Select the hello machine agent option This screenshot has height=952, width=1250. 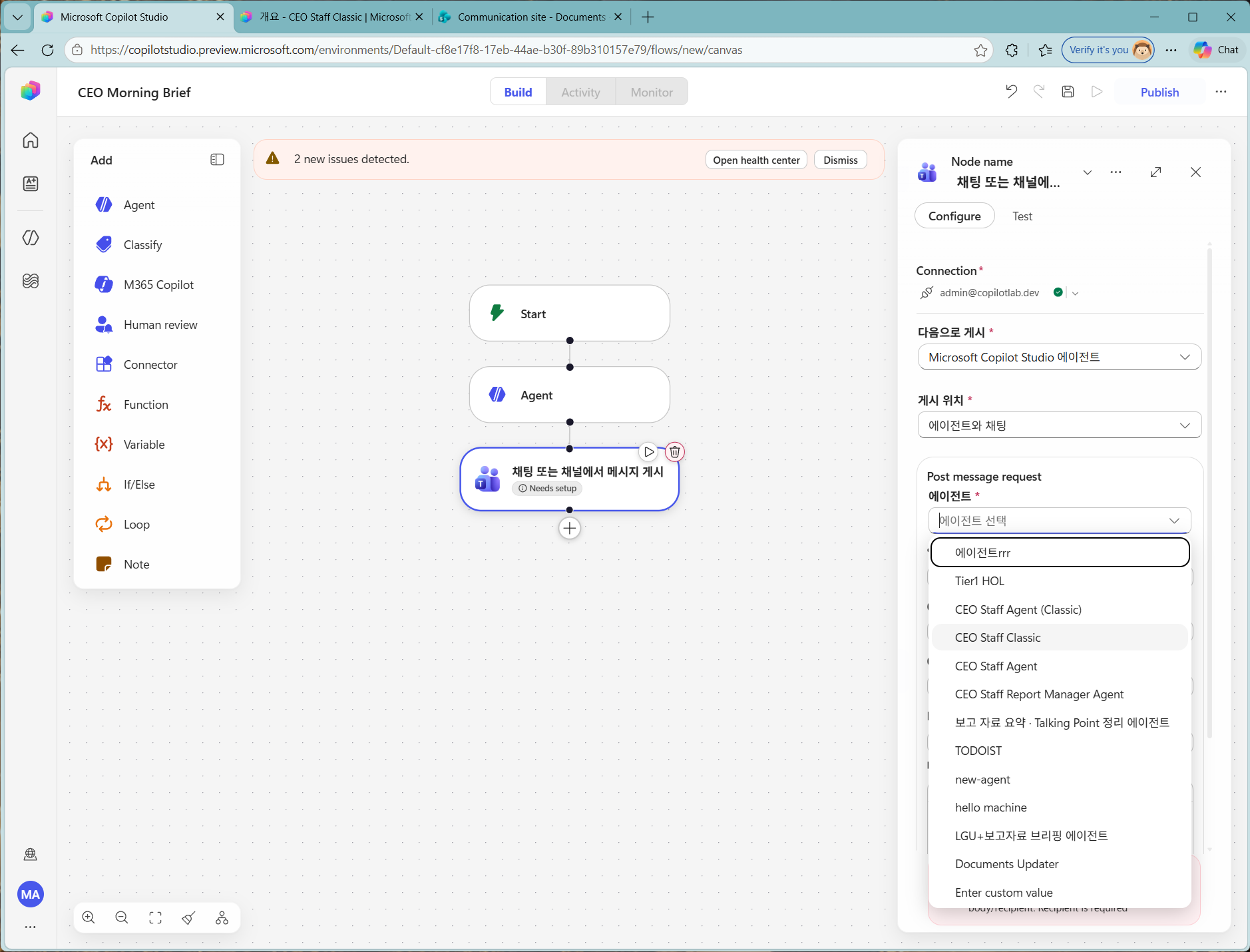click(1060, 808)
